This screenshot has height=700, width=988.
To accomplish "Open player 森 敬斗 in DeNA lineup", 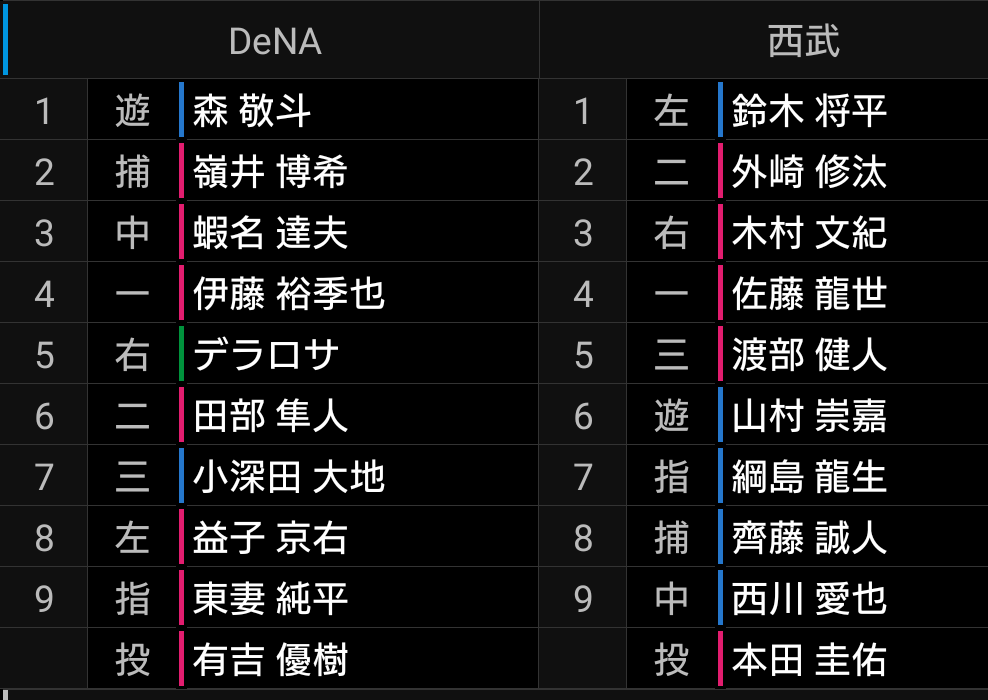I will point(252,110).
